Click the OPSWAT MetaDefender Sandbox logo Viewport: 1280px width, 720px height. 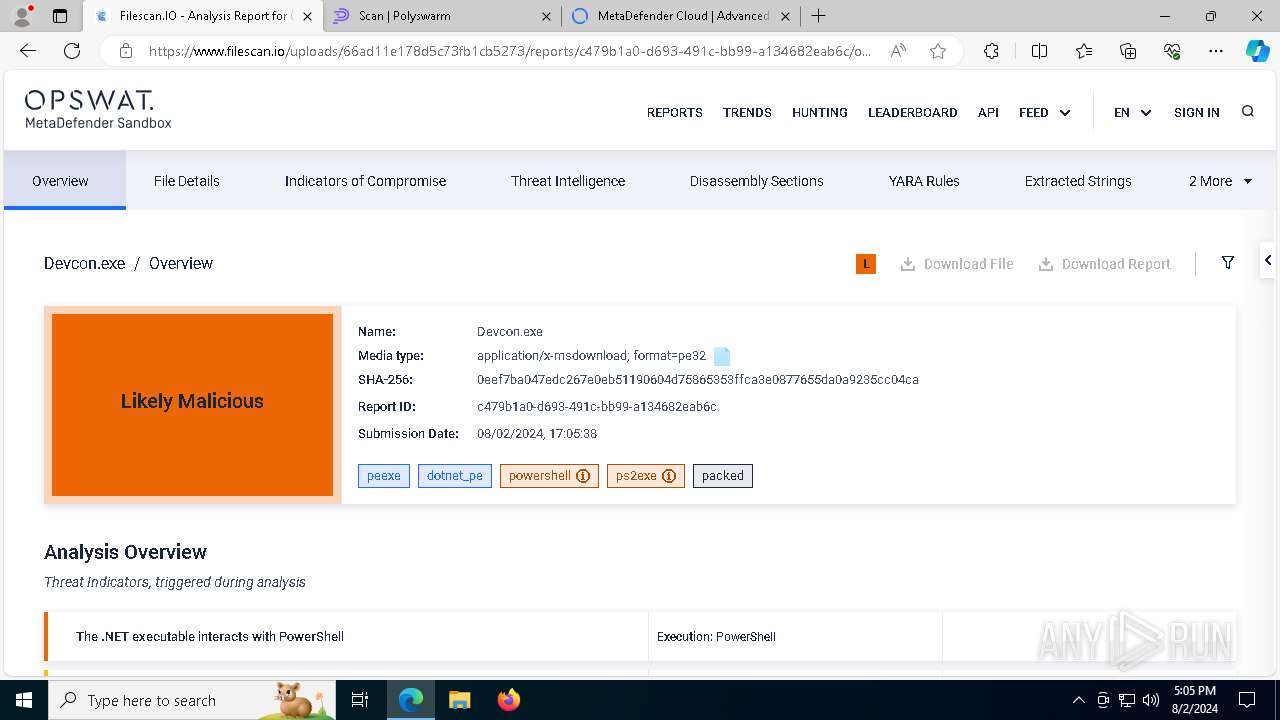click(98, 110)
